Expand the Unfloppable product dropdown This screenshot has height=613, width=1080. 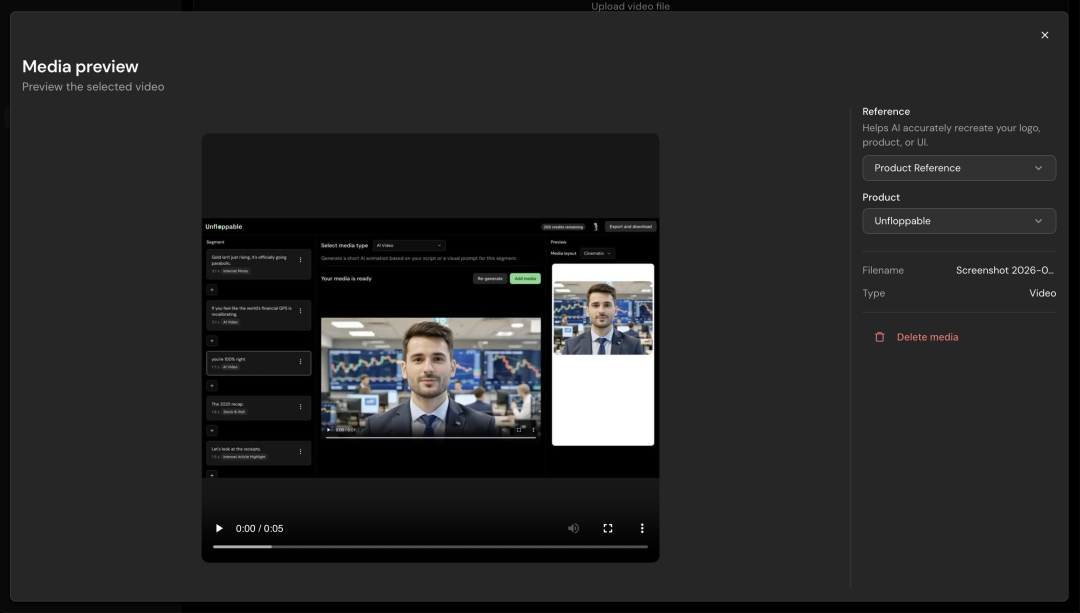pos(958,221)
